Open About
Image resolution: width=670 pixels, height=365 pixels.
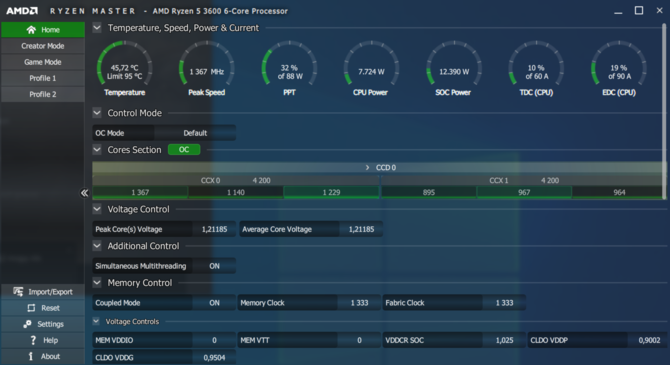(x=43, y=356)
